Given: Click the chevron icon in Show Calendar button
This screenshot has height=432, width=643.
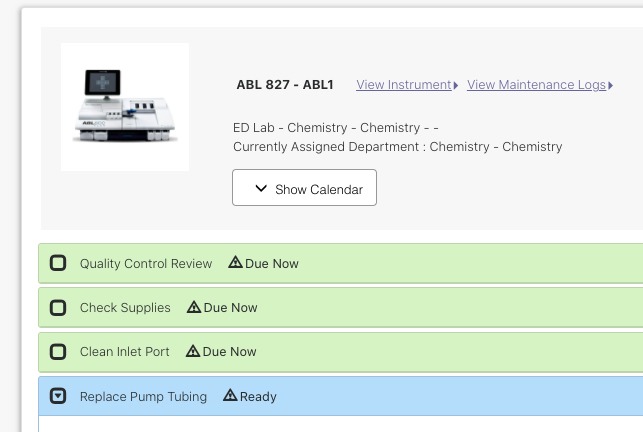Looking at the screenshot, I should point(261,189).
